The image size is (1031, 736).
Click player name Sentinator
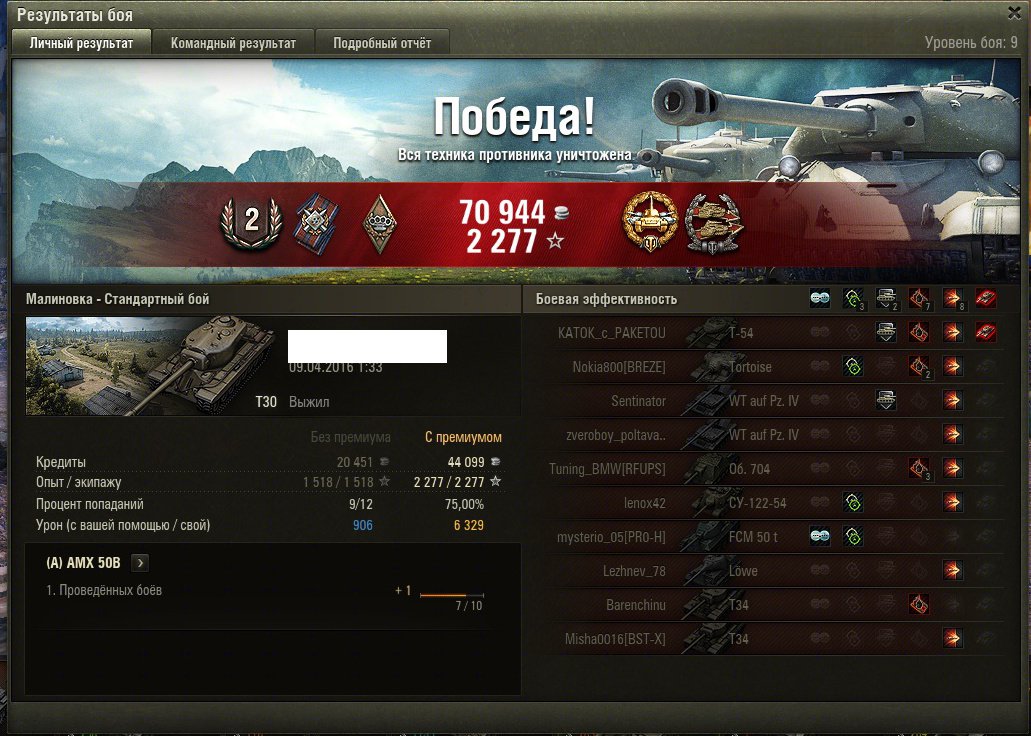pyautogui.click(x=638, y=401)
